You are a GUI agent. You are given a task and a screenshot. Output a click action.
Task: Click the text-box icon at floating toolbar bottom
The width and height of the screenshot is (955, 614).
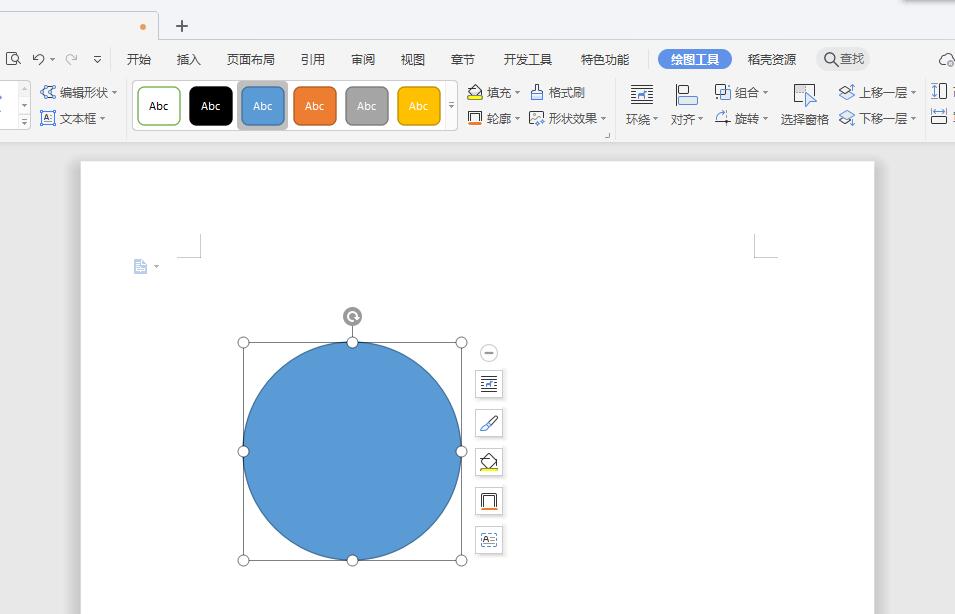point(488,539)
